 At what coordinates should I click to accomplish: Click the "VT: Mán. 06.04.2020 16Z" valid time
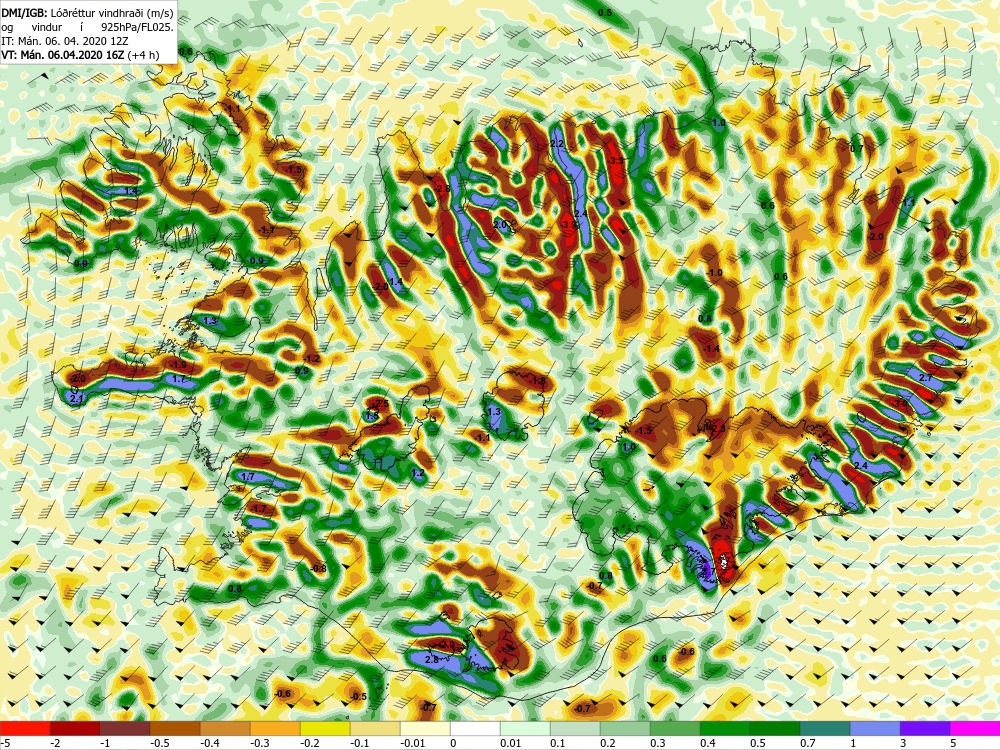click(63, 55)
